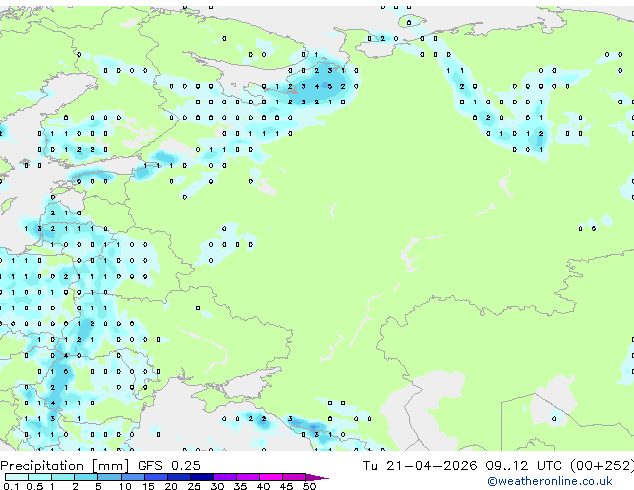The height and width of the screenshot is (490, 634).
Task: Click the '09..12 UTC' time range text
Action: point(524,465)
